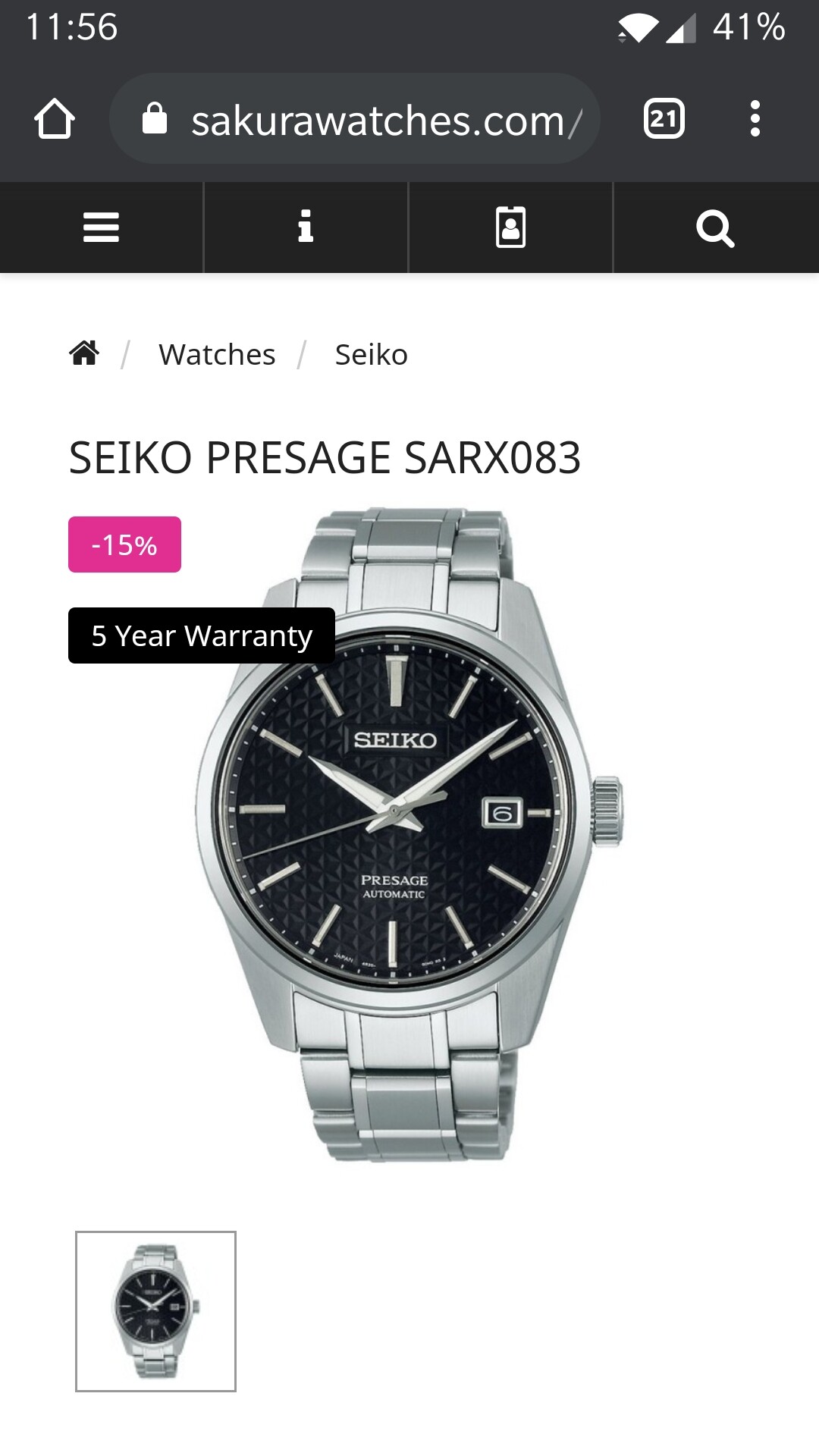
Task: Open the site search magnifier icon
Action: pyautogui.click(x=716, y=227)
